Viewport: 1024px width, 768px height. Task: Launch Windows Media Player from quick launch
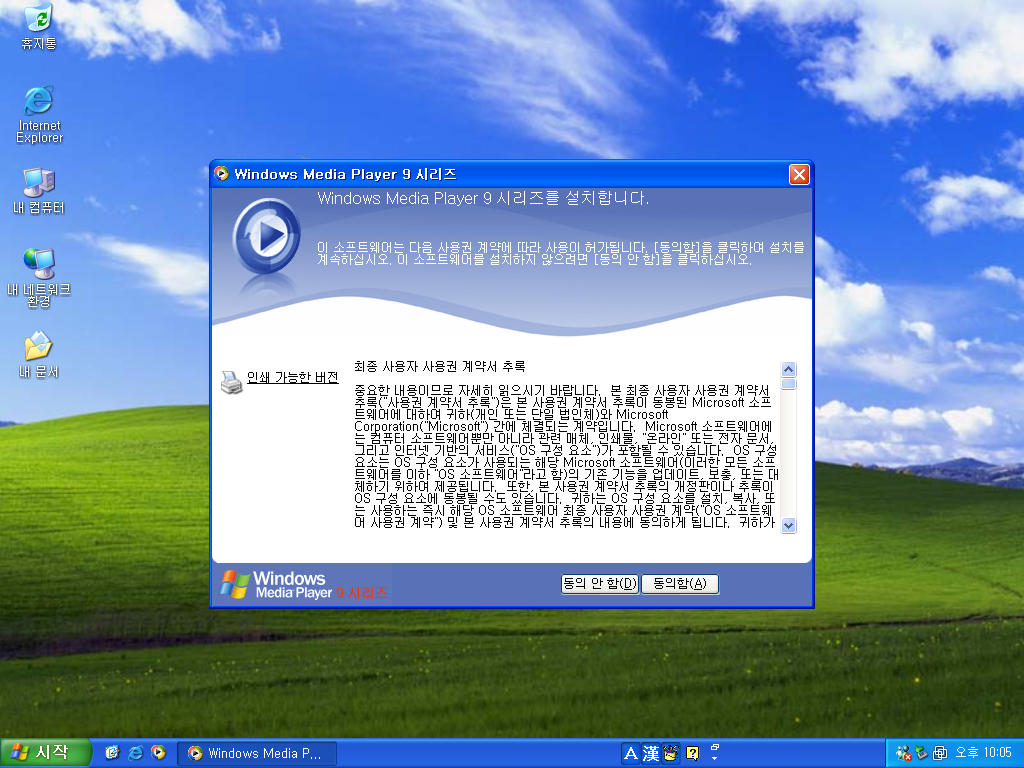(x=158, y=753)
